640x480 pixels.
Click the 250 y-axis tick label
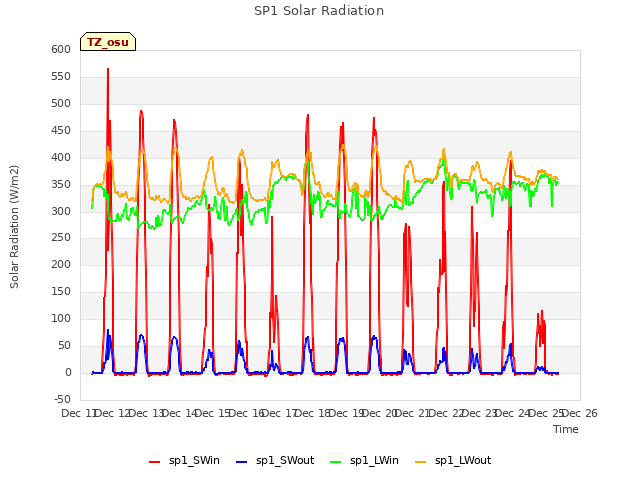tap(61, 238)
